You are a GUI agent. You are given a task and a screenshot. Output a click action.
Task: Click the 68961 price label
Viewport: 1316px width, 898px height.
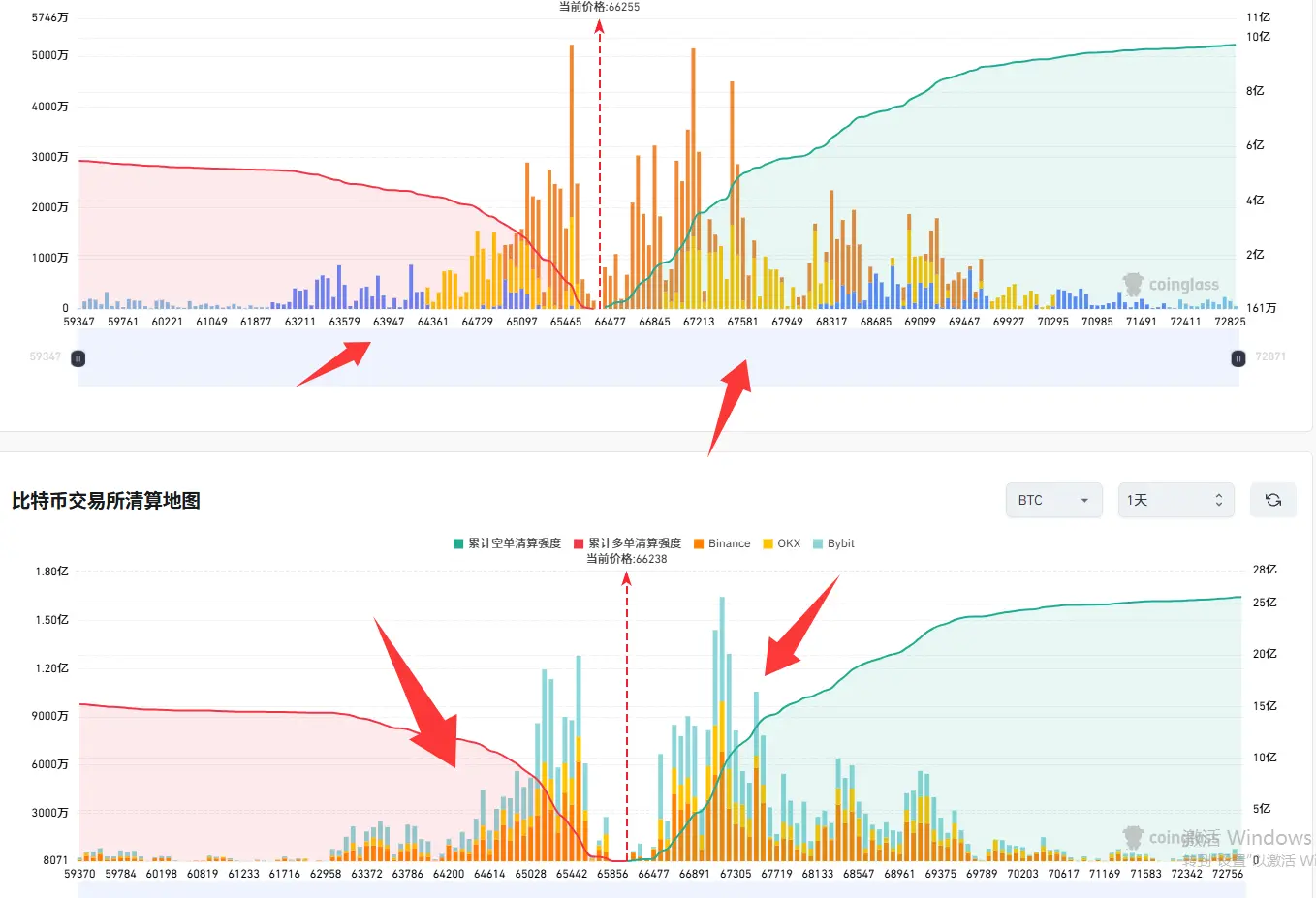(899, 874)
